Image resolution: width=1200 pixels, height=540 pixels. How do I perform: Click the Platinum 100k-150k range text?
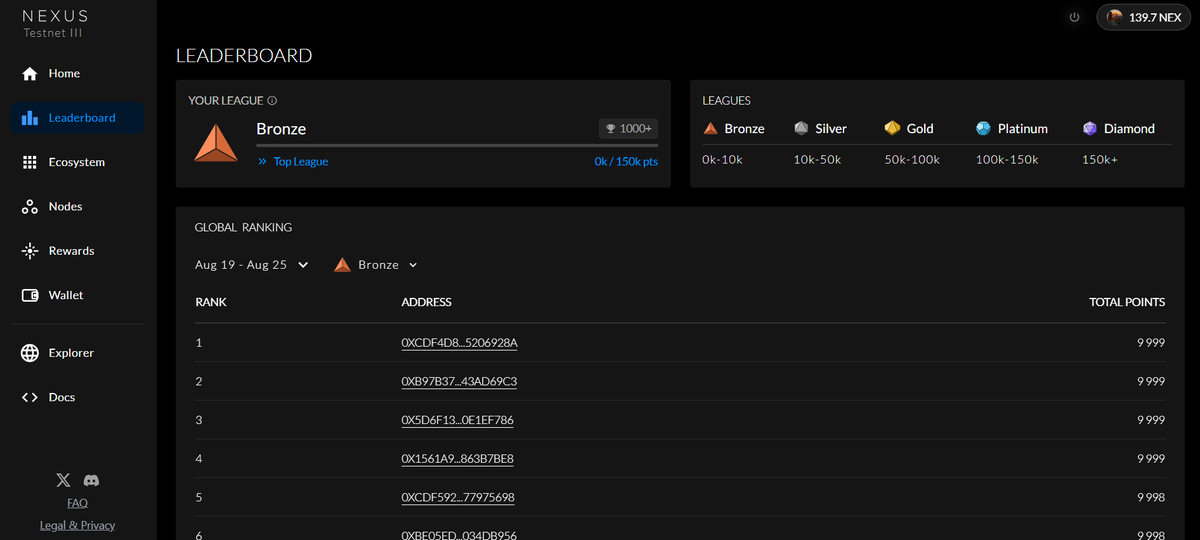pos(1007,160)
